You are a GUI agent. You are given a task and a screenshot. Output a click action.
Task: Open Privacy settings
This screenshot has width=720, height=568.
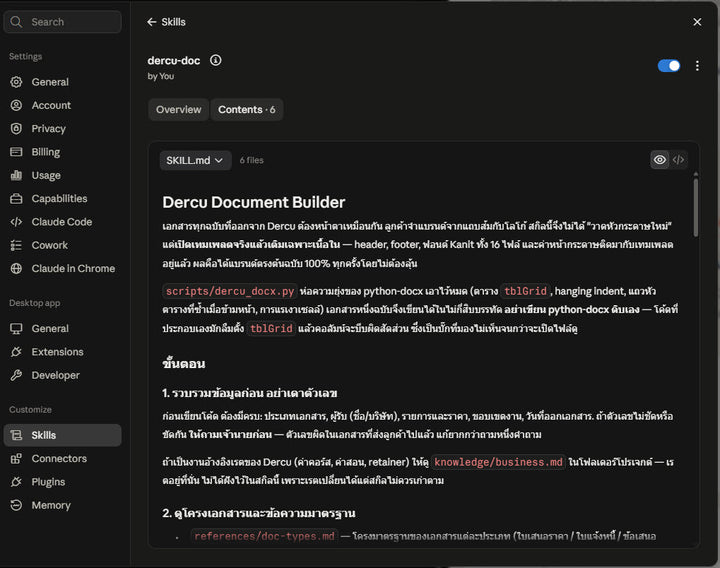coord(62,129)
